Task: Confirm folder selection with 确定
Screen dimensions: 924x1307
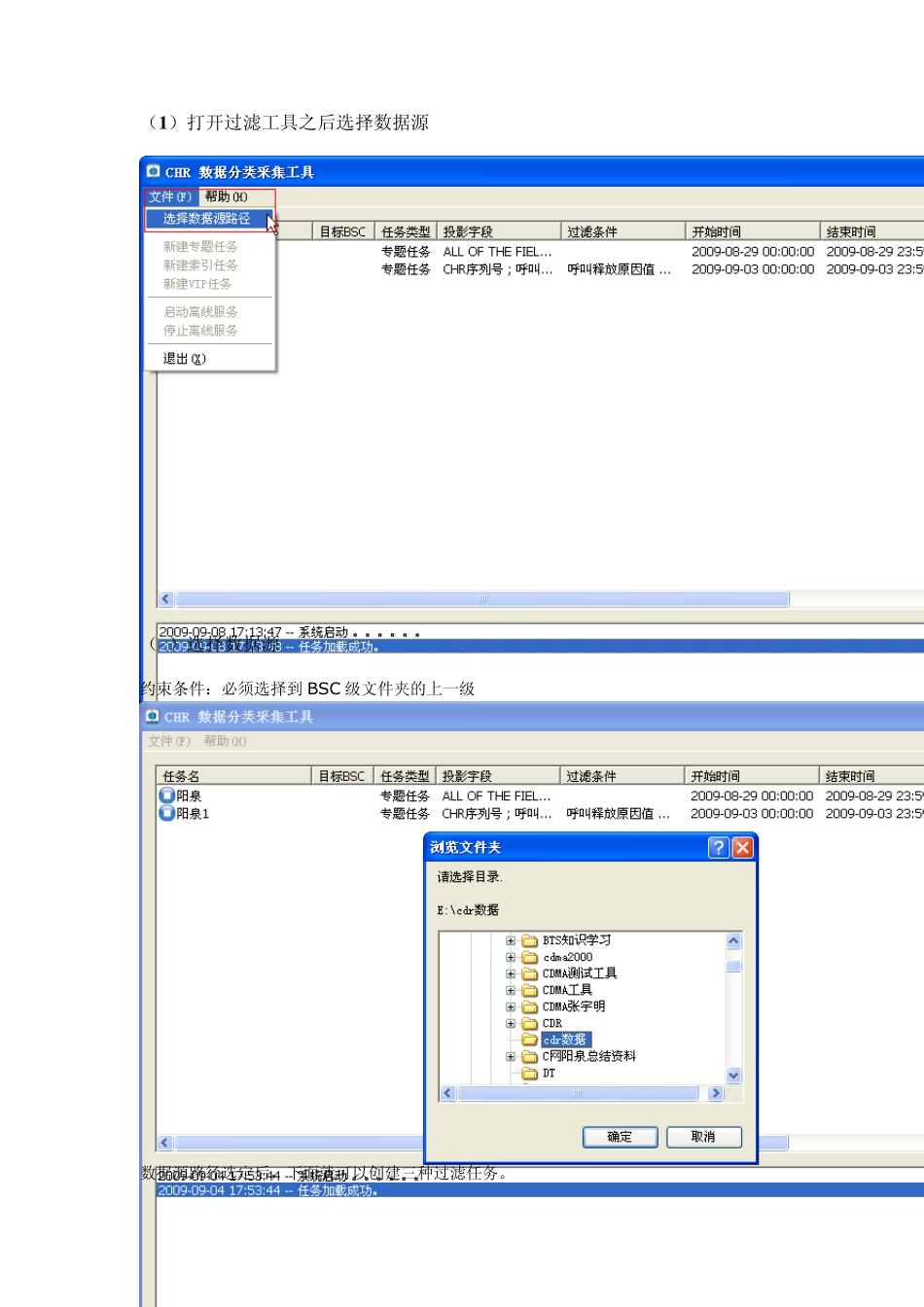Action: point(621,1137)
